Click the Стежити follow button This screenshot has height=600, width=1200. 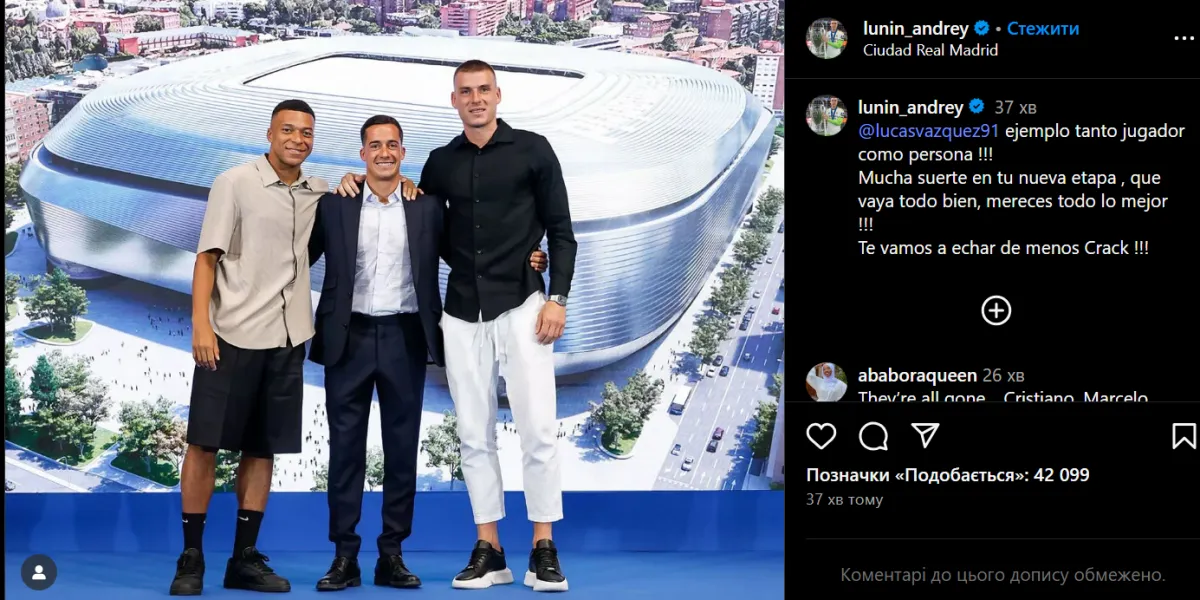coord(1043,28)
